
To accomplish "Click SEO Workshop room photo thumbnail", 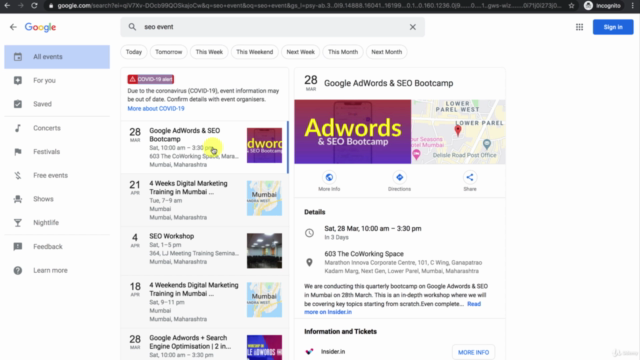I will coord(264,251).
